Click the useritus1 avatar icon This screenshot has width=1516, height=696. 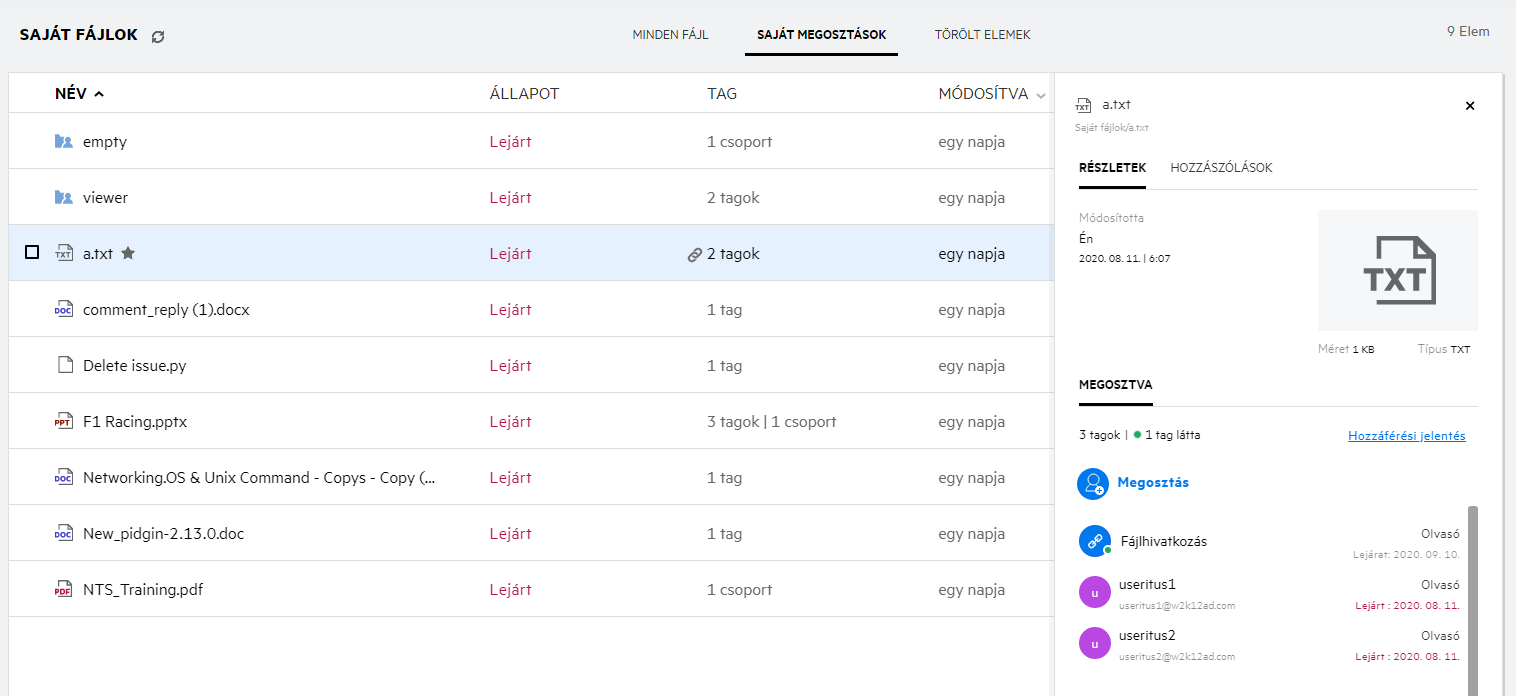pyautogui.click(x=1094, y=591)
